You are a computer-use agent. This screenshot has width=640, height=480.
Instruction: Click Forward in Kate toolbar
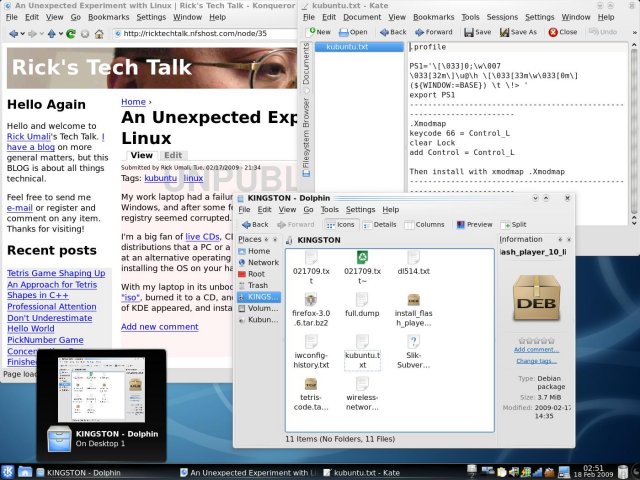434,32
